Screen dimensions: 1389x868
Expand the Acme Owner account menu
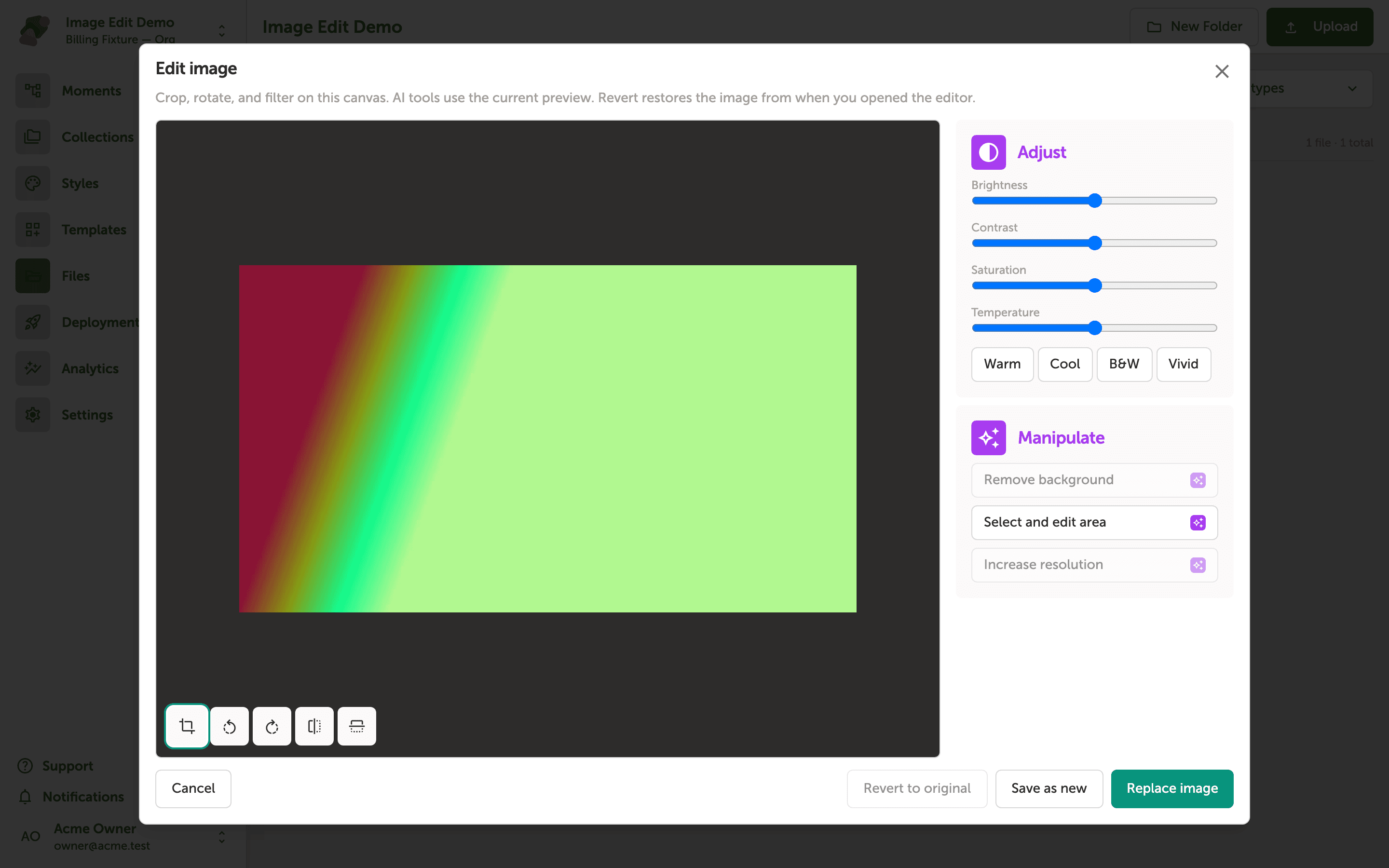221,837
